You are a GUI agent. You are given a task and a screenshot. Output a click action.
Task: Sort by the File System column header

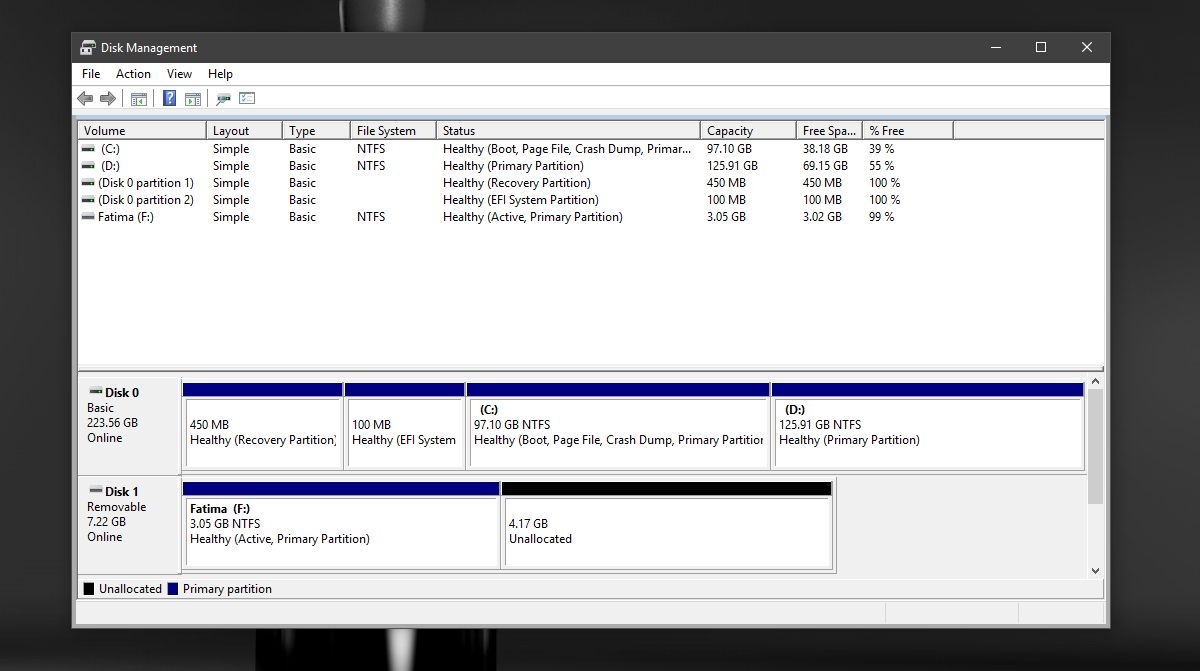(x=393, y=131)
